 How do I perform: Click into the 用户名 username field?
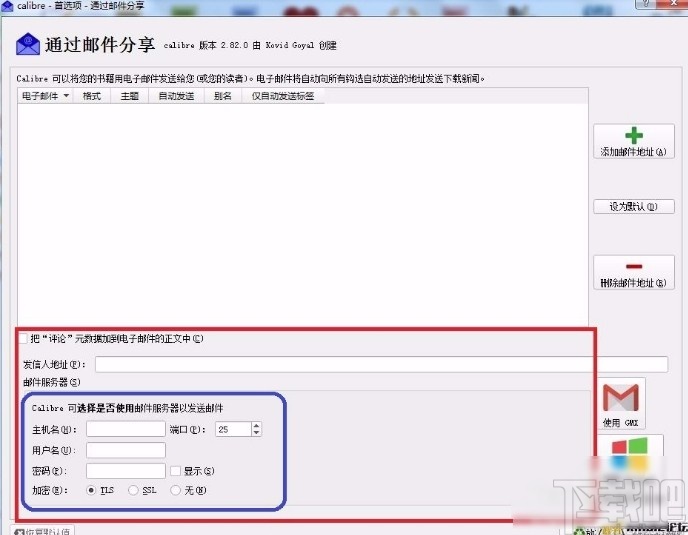pos(125,450)
